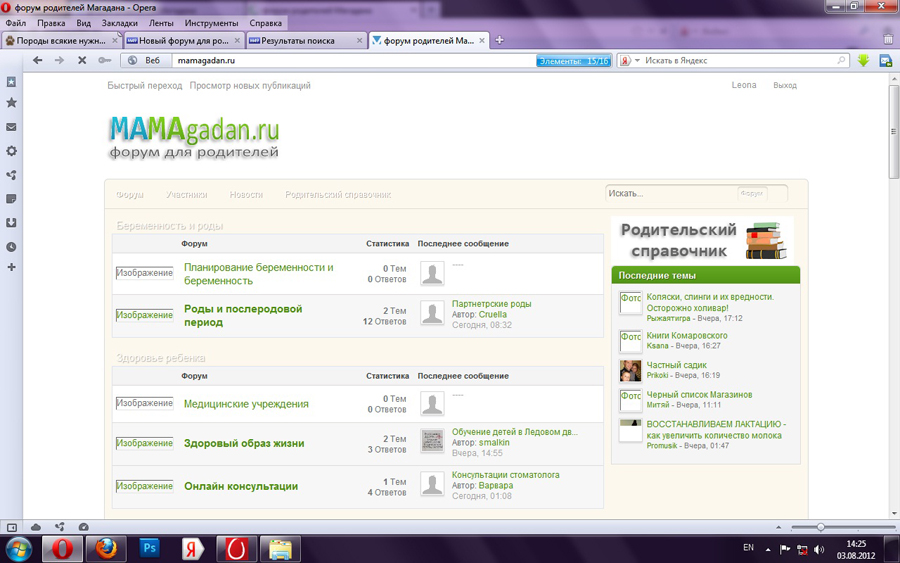
Task: Adjust the zoom slider in status bar
Action: [821, 527]
